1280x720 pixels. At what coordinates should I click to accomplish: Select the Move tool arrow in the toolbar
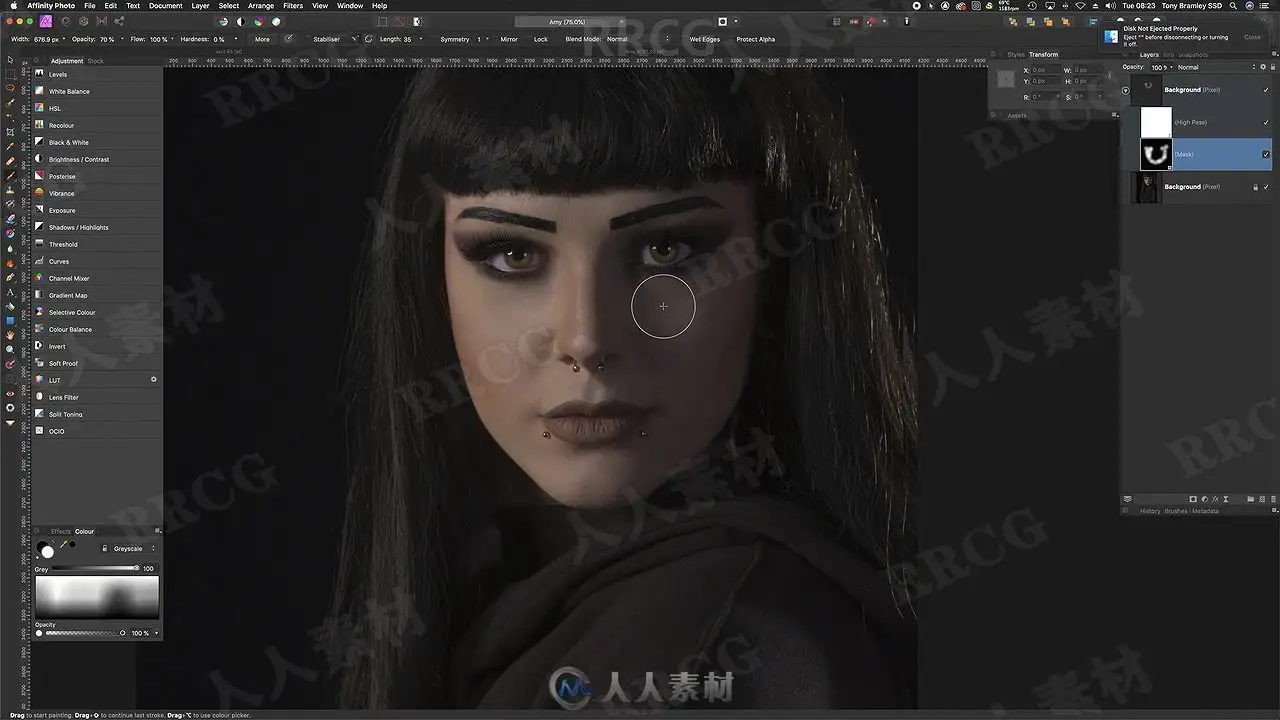(x=10, y=59)
